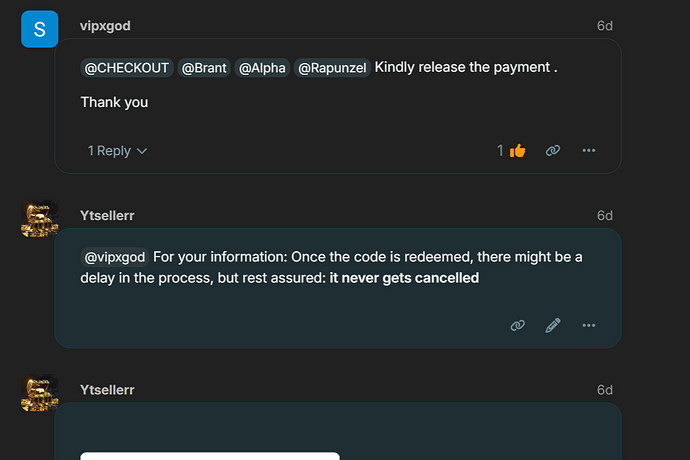Click vipxgod's blue S avatar
This screenshot has width=690, height=460.
click(40, 29)
